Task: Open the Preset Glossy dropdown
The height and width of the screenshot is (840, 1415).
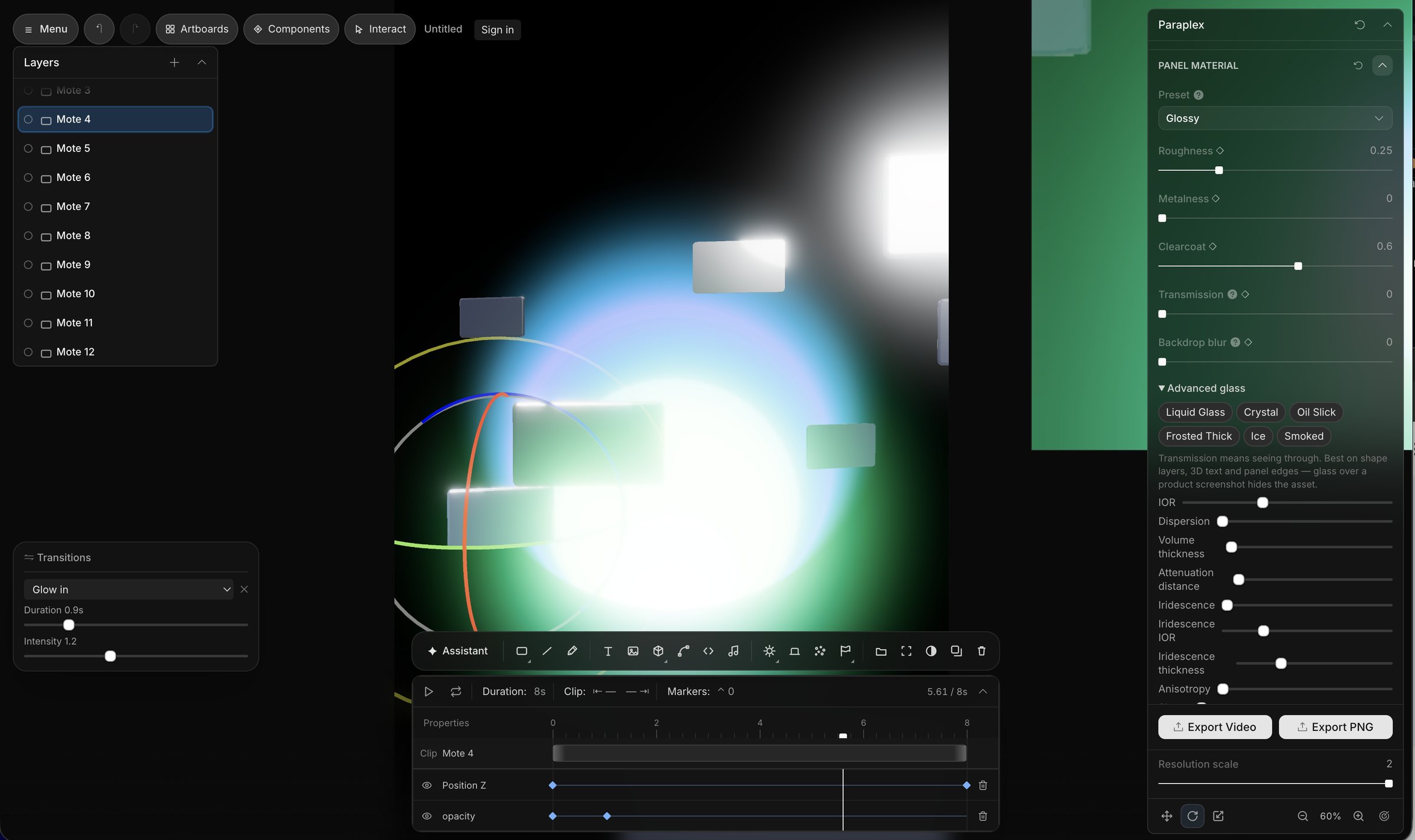Action: tap(1275, 118)
